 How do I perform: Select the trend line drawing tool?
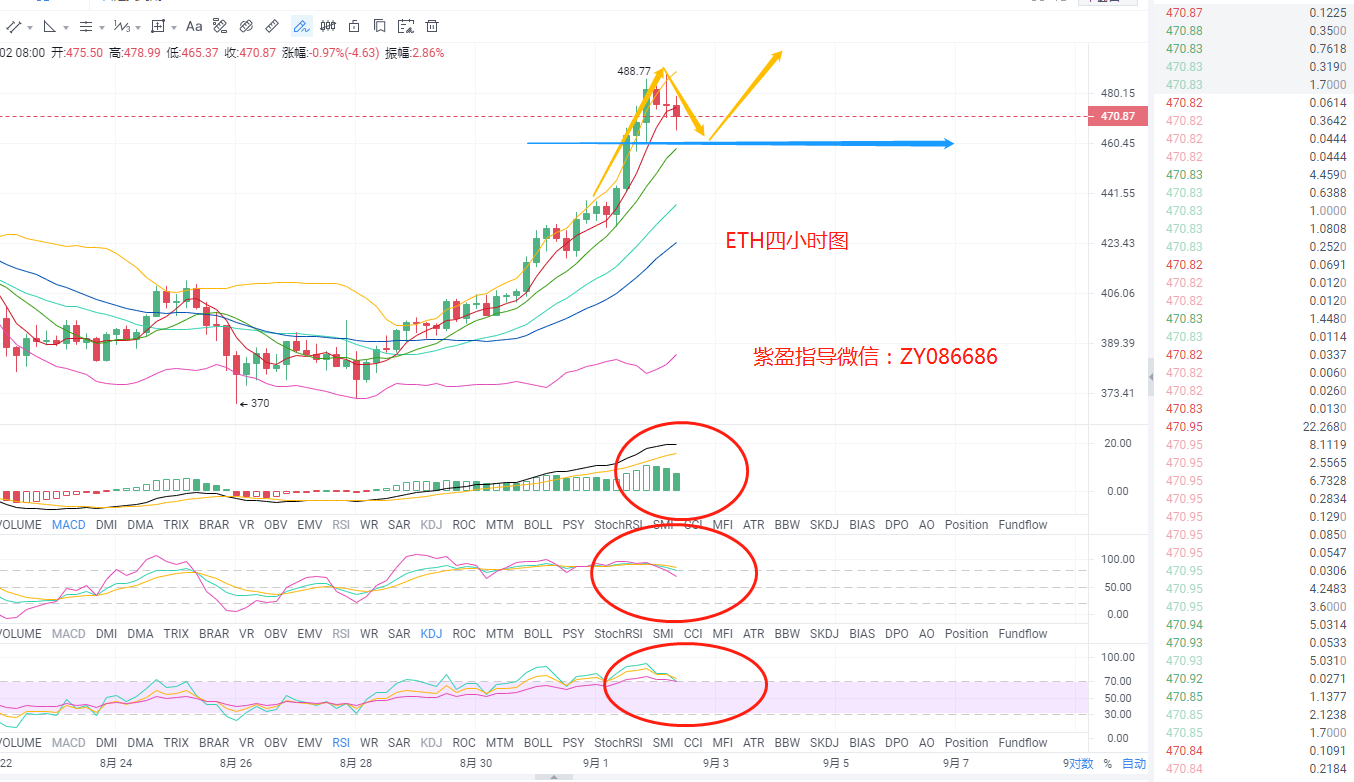(x=14, y=26)
